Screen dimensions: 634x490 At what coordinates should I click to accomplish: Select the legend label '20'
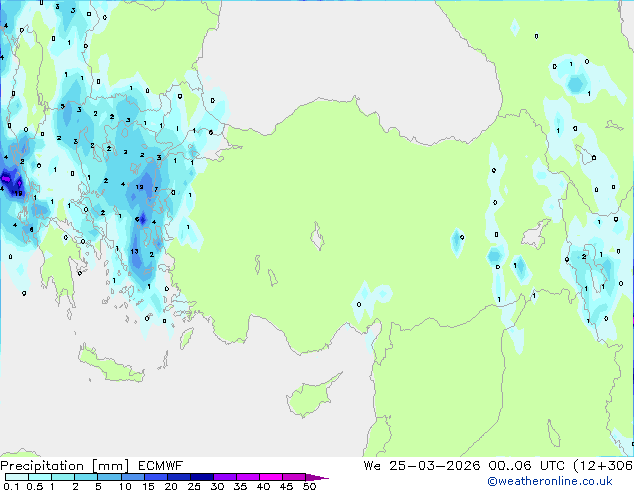[171, 486]
